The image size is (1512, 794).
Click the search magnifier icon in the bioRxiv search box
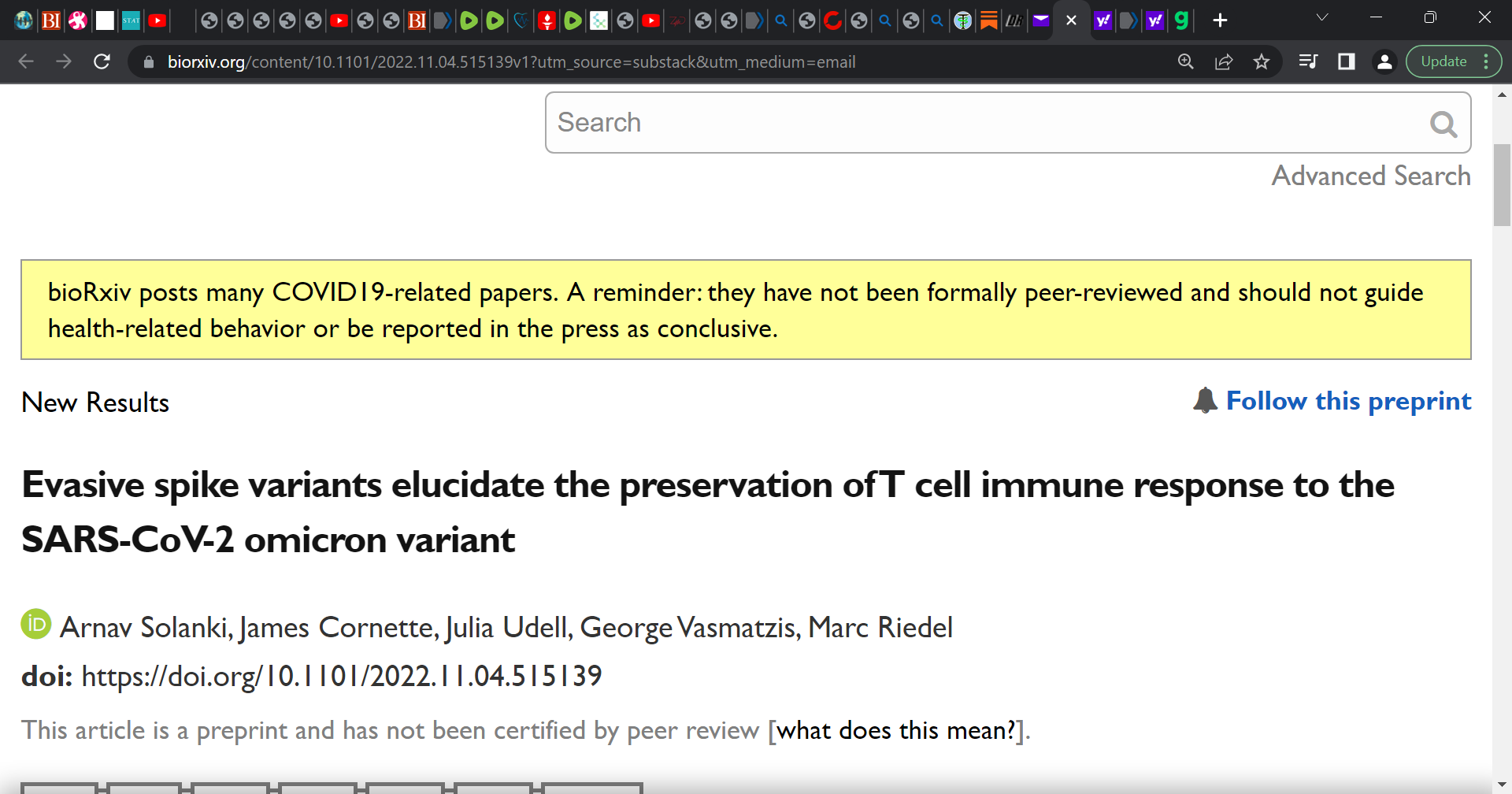pos(1443,124)
